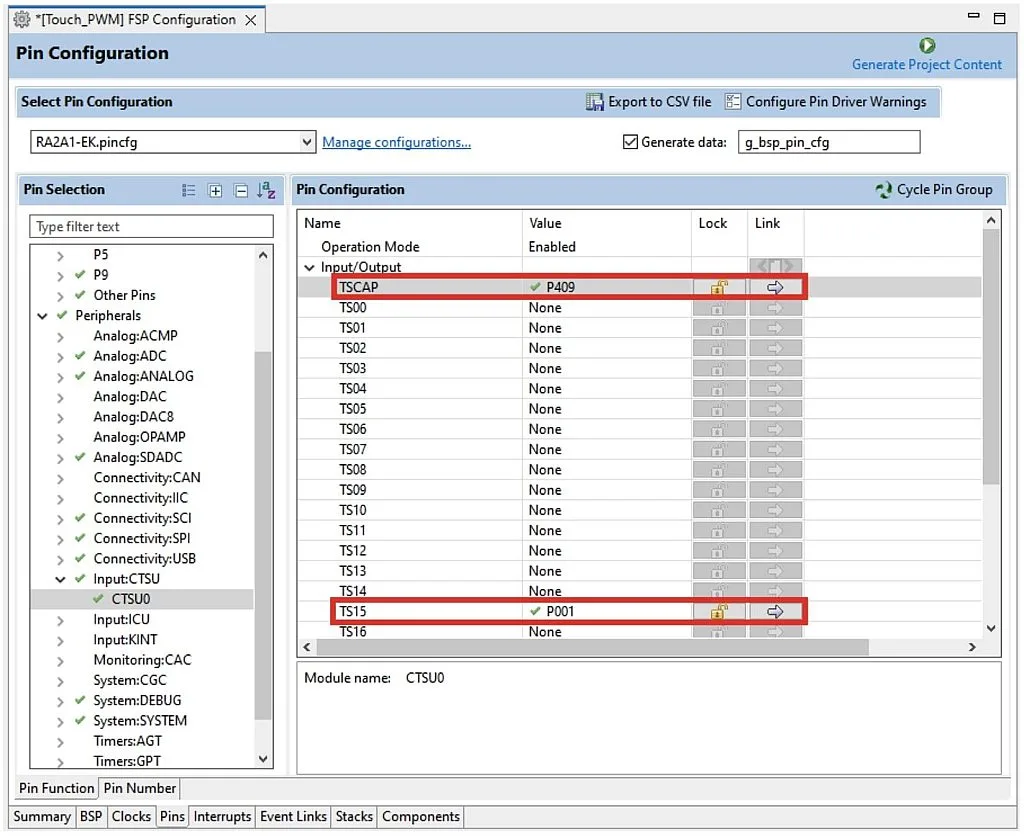Expand all items in Pin Selection
This screenshot has width=1024, height=836.
tap(215, 190)
